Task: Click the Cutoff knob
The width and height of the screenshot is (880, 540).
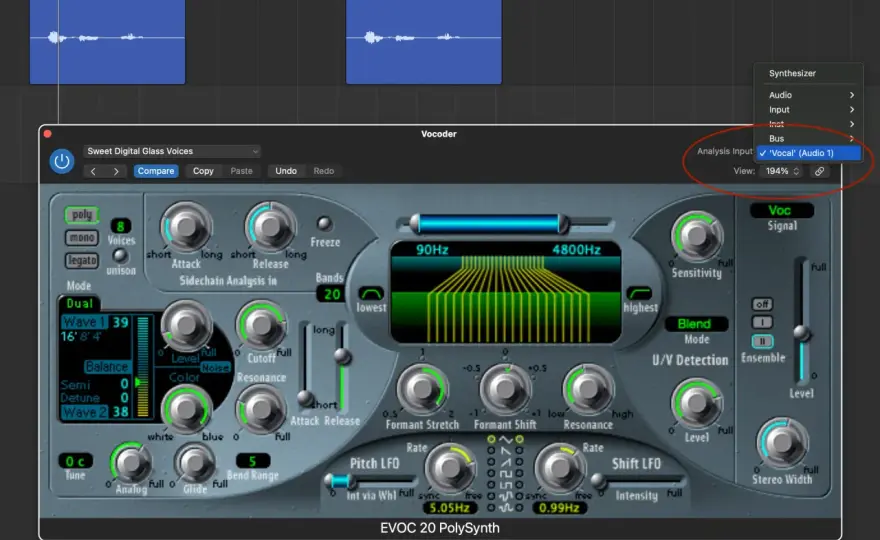Action: pyautogui.click(x=261, y=325)
